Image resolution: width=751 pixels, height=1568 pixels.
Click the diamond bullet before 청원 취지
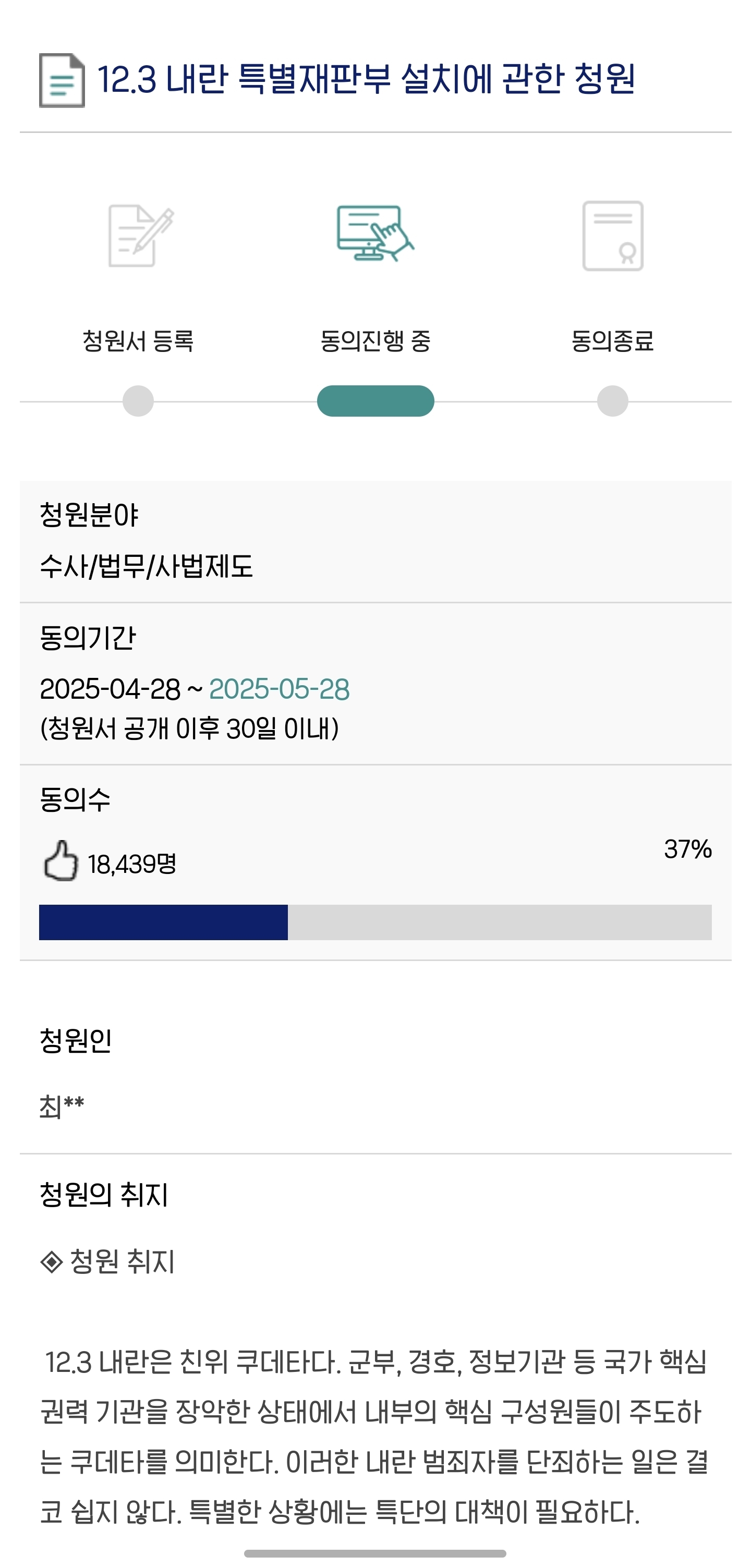coord(51,1262)
